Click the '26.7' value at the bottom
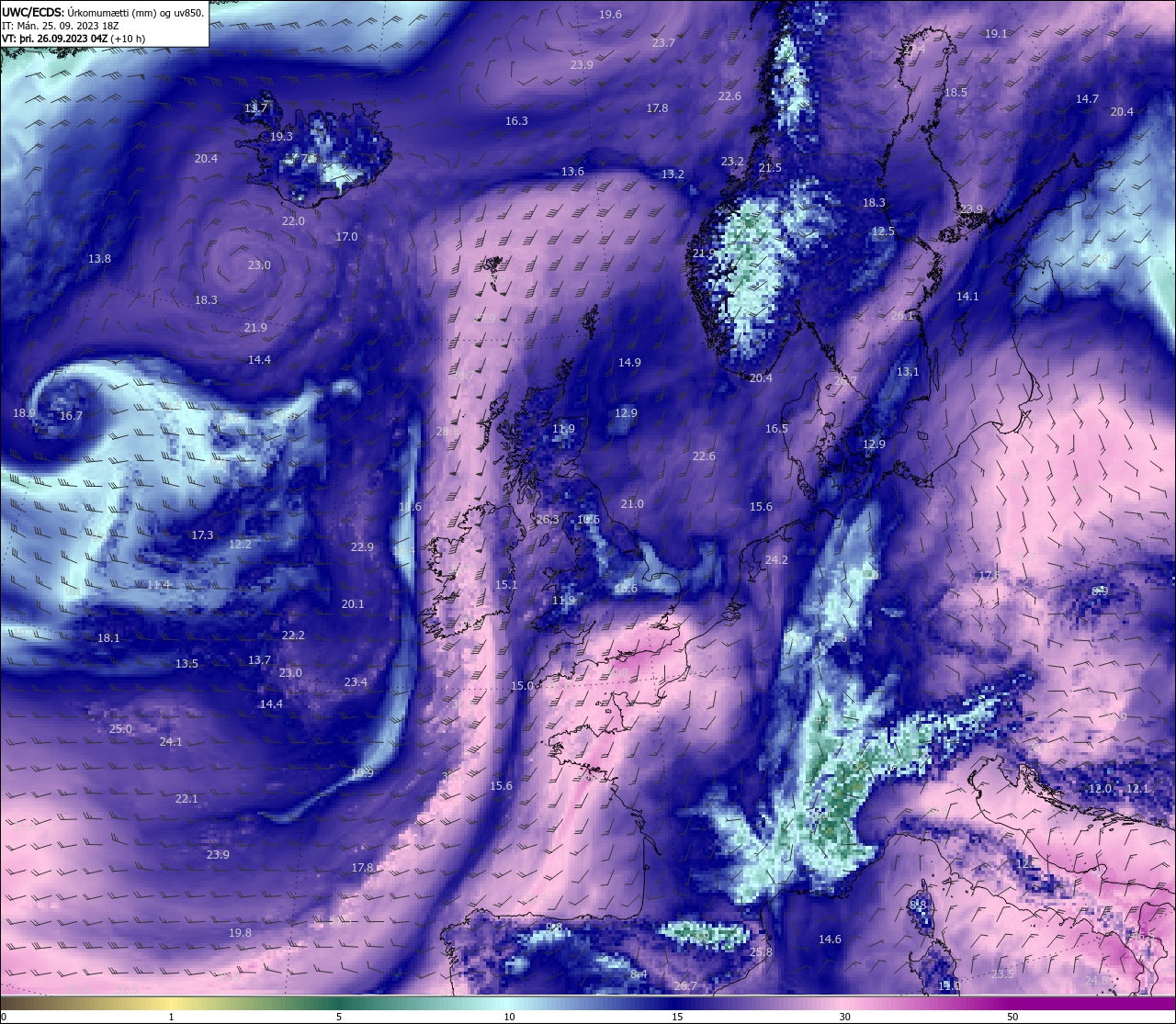1176x1024 pixels. 685,986
